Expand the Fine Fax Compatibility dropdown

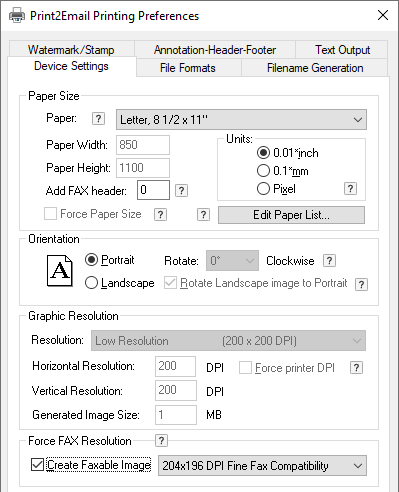[x=262, y=465]
